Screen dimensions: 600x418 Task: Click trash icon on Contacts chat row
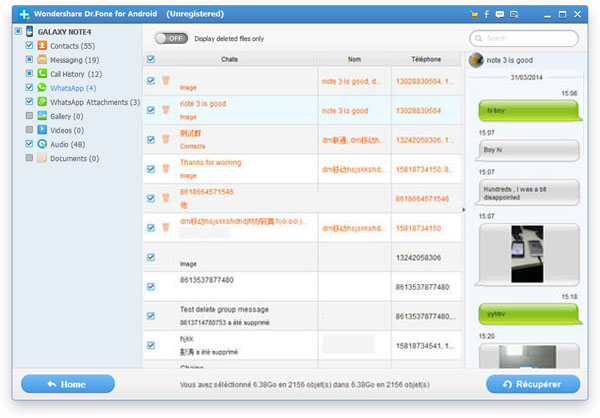166,139
